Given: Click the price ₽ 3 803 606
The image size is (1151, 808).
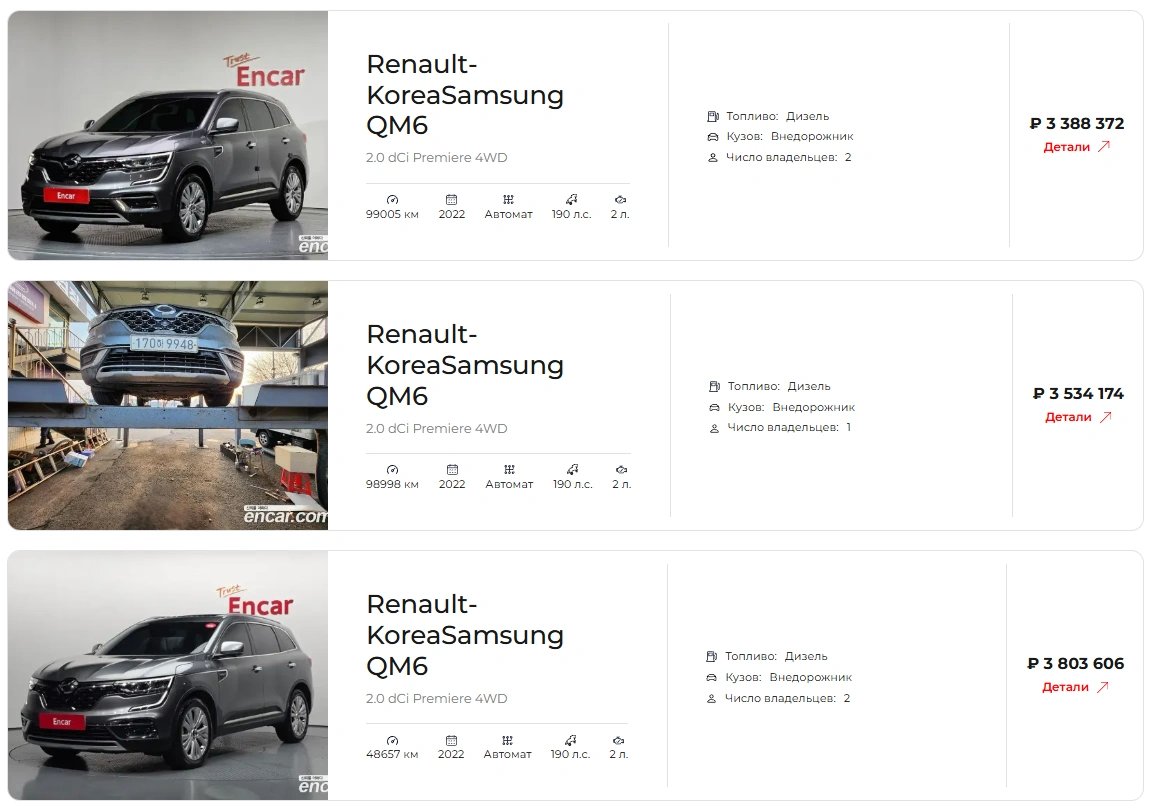Looking at the screenshot, I should (x=1075, y=663).
